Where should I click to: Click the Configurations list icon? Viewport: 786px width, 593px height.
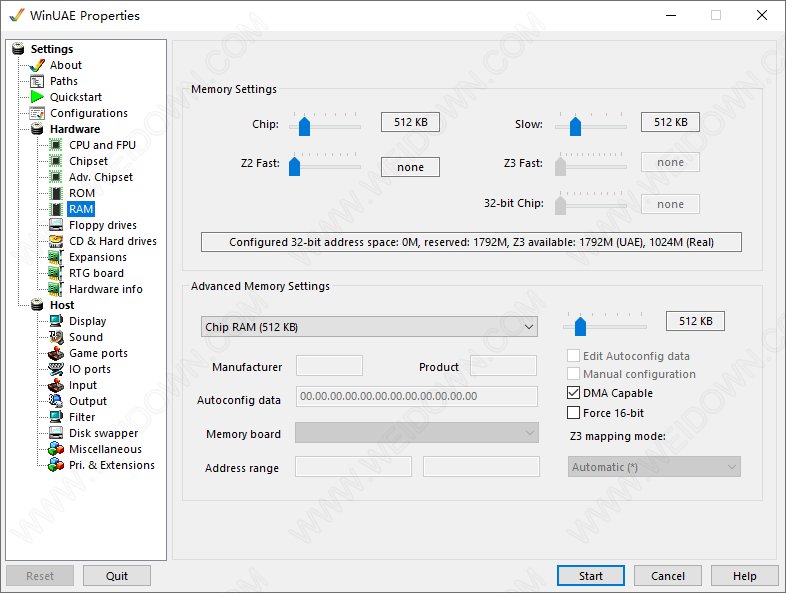37,113
